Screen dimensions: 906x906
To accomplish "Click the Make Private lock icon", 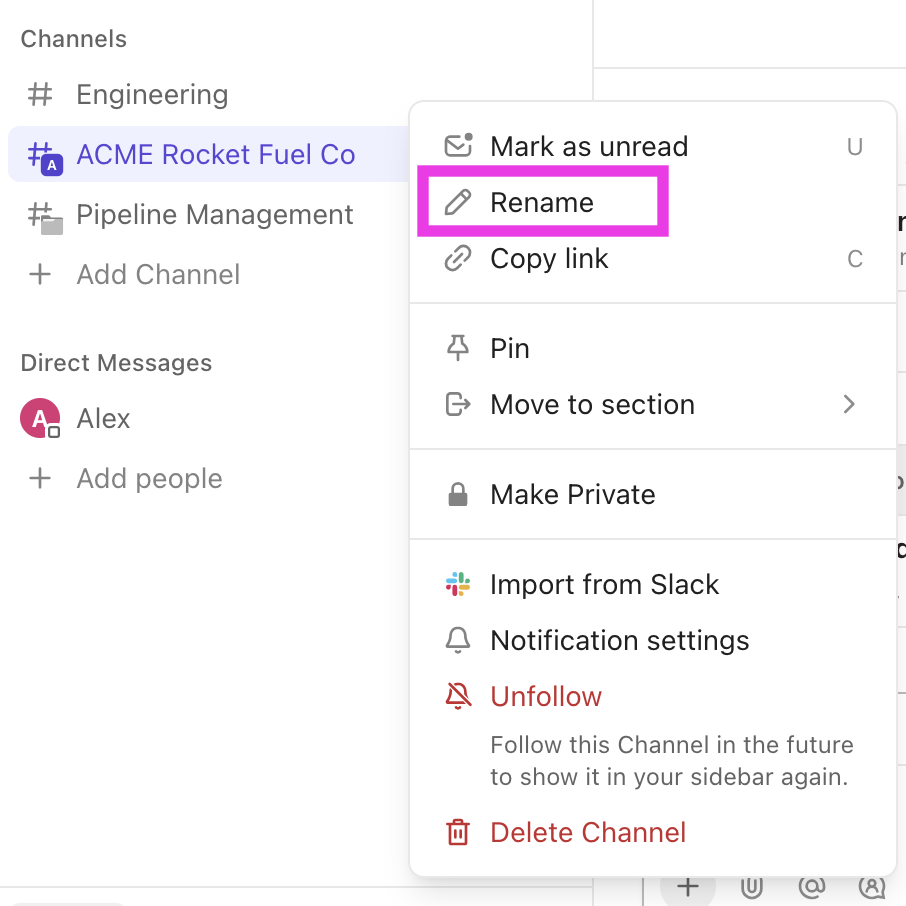I will (458, 495).
